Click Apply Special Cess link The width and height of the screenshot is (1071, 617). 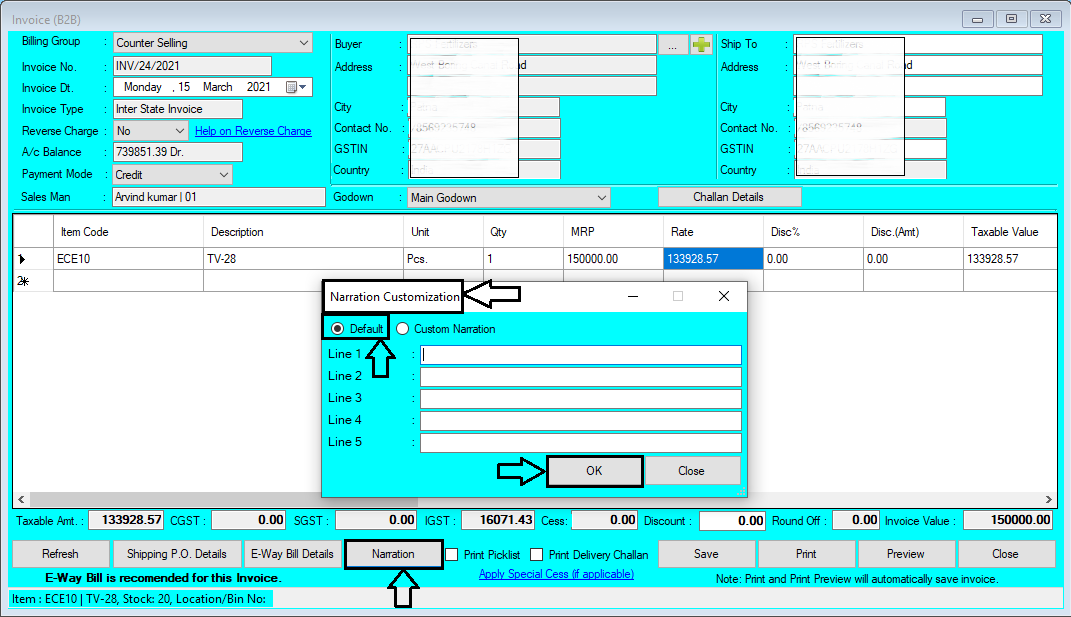pos(556,574)
